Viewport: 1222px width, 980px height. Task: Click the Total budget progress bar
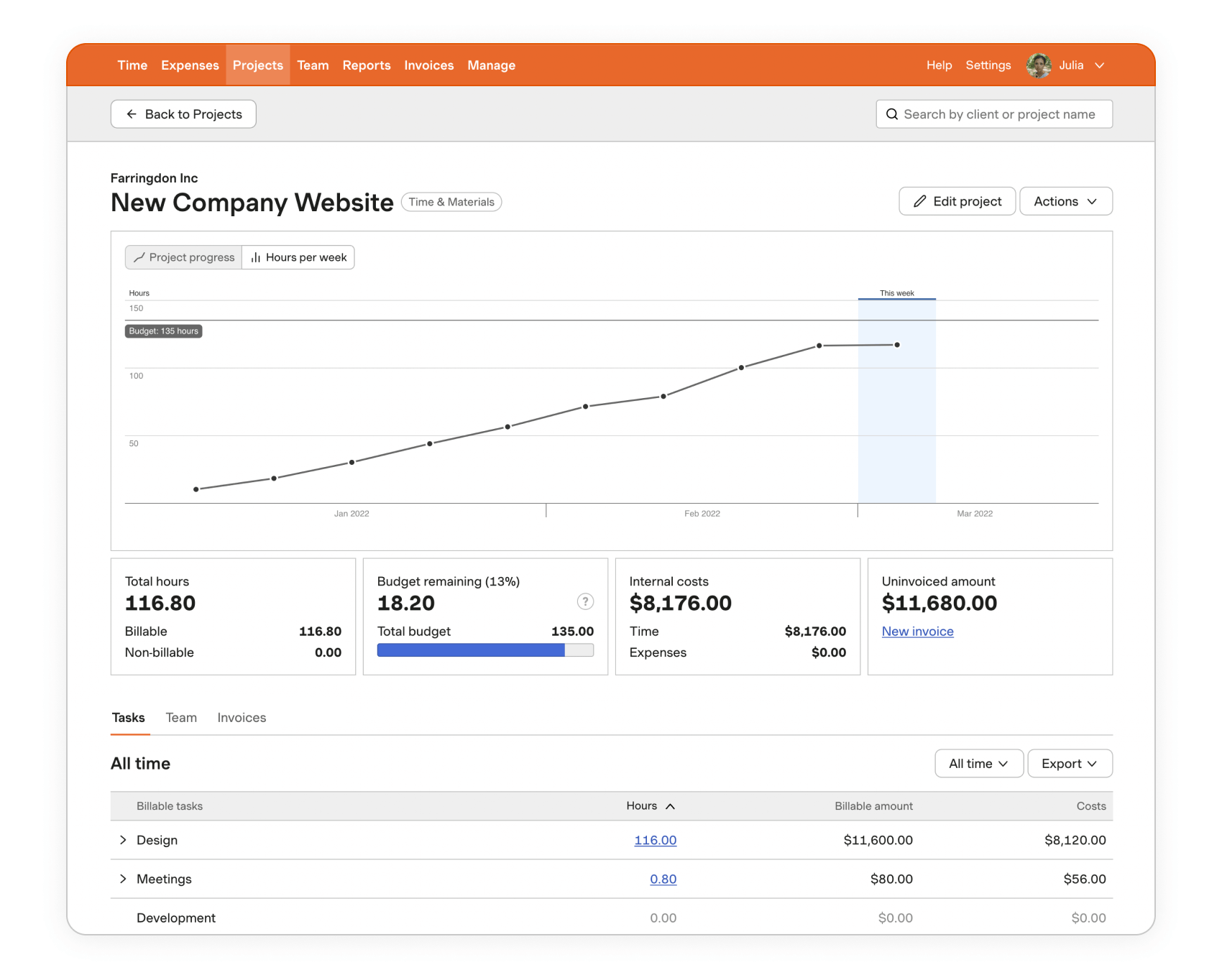coord(485,650)
